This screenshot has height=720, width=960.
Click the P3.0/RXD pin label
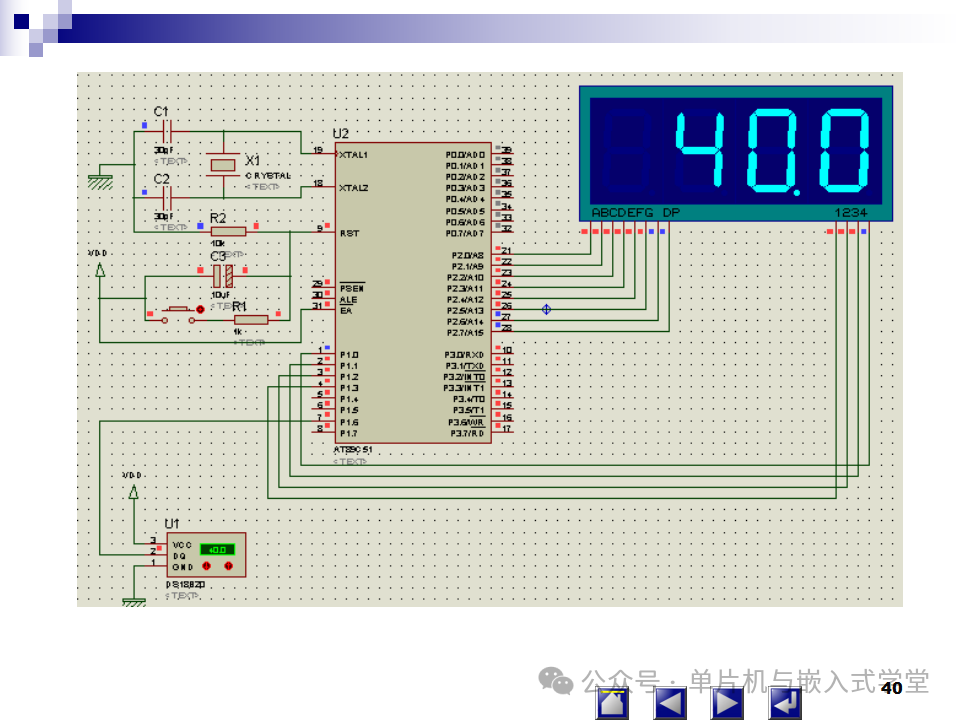pos(464,355)
